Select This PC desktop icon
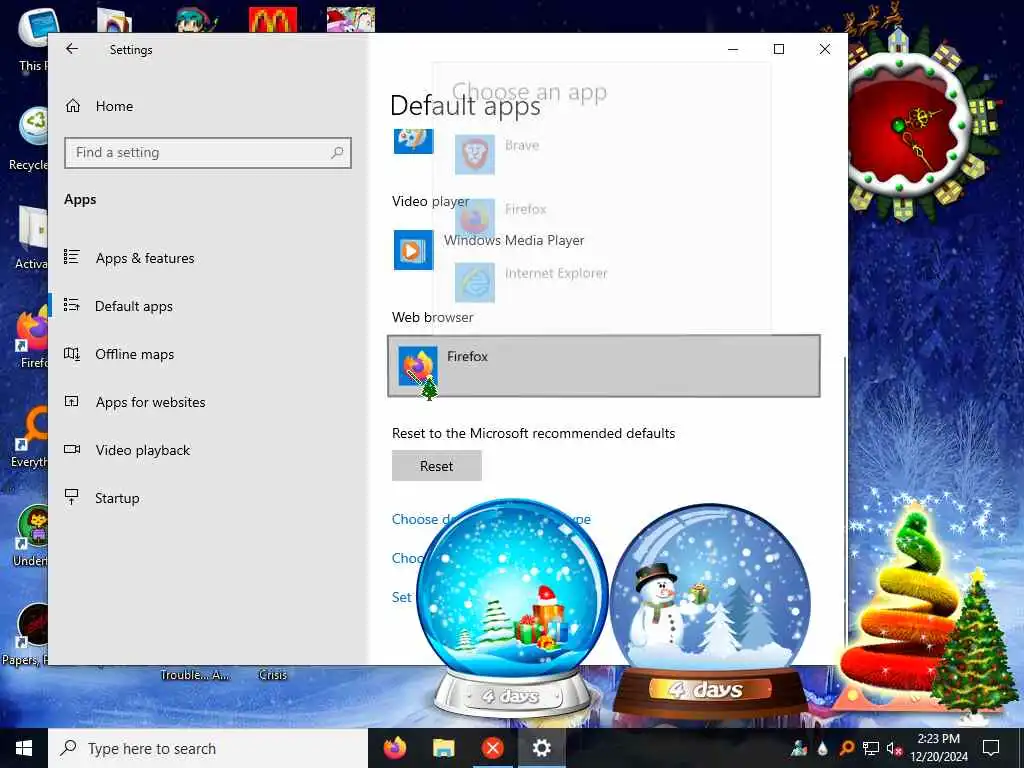The image size is (1024, 768). (33, 39)
